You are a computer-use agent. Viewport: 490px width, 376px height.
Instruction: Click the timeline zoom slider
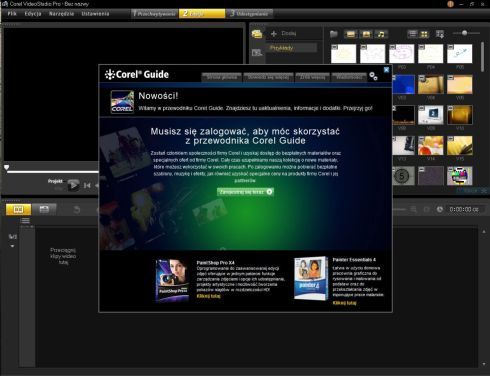(x=399, y=209)
